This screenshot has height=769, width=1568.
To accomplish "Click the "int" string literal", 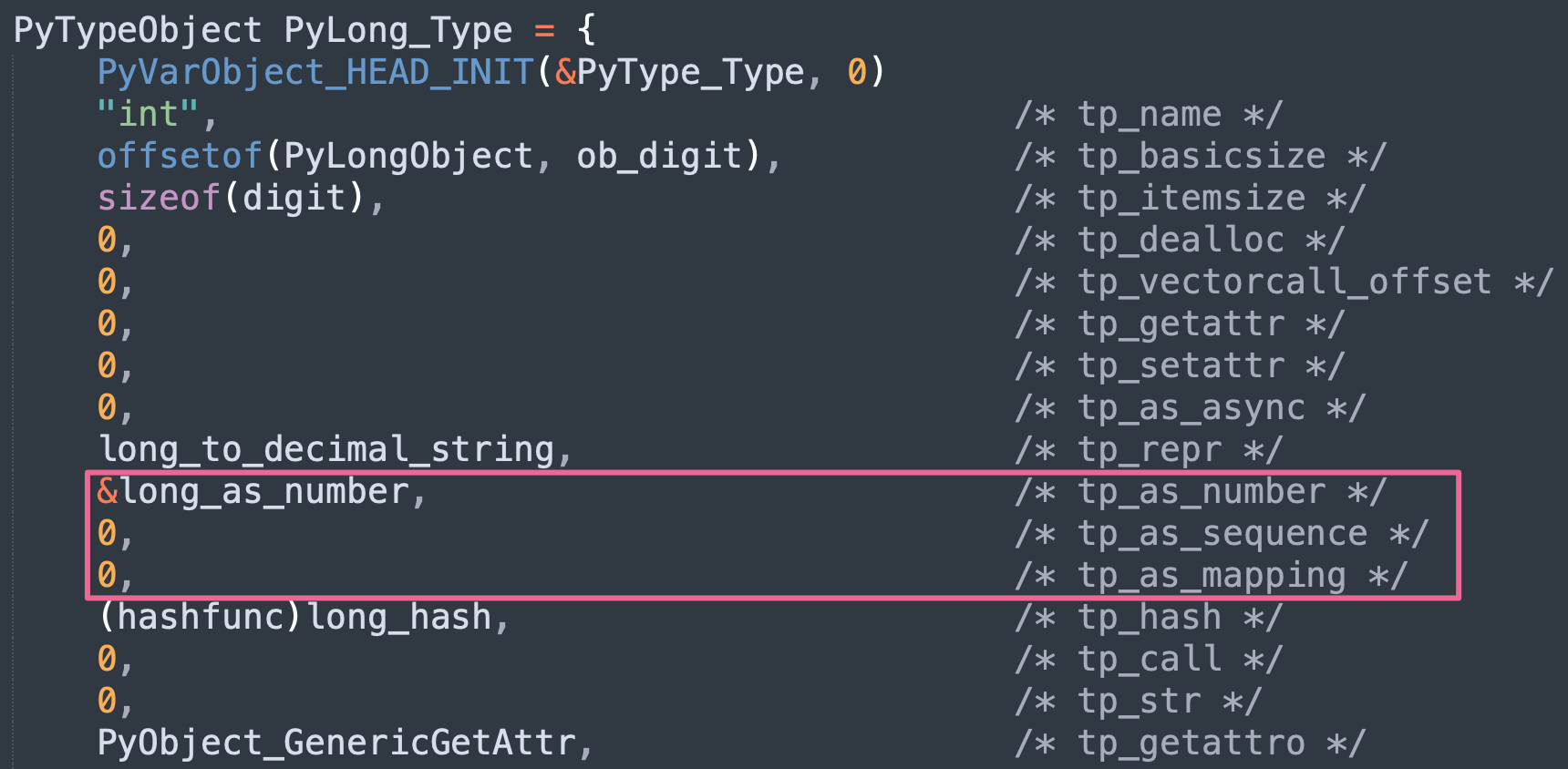I will click(x=148, y=114).
